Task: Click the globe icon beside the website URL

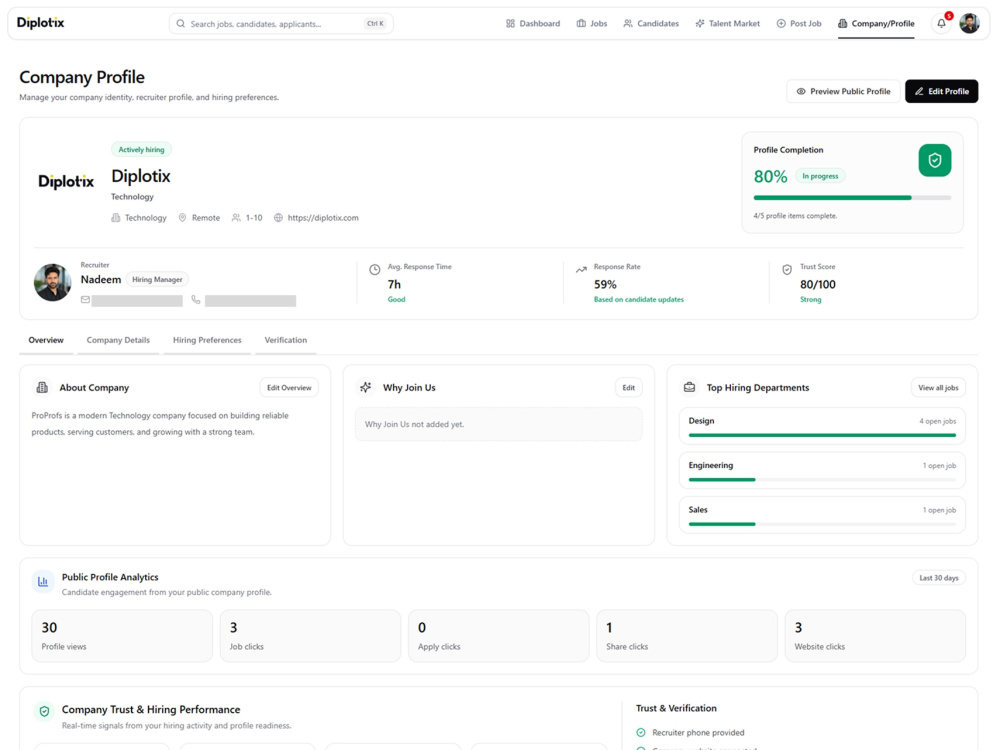Action: pos(278,217)
